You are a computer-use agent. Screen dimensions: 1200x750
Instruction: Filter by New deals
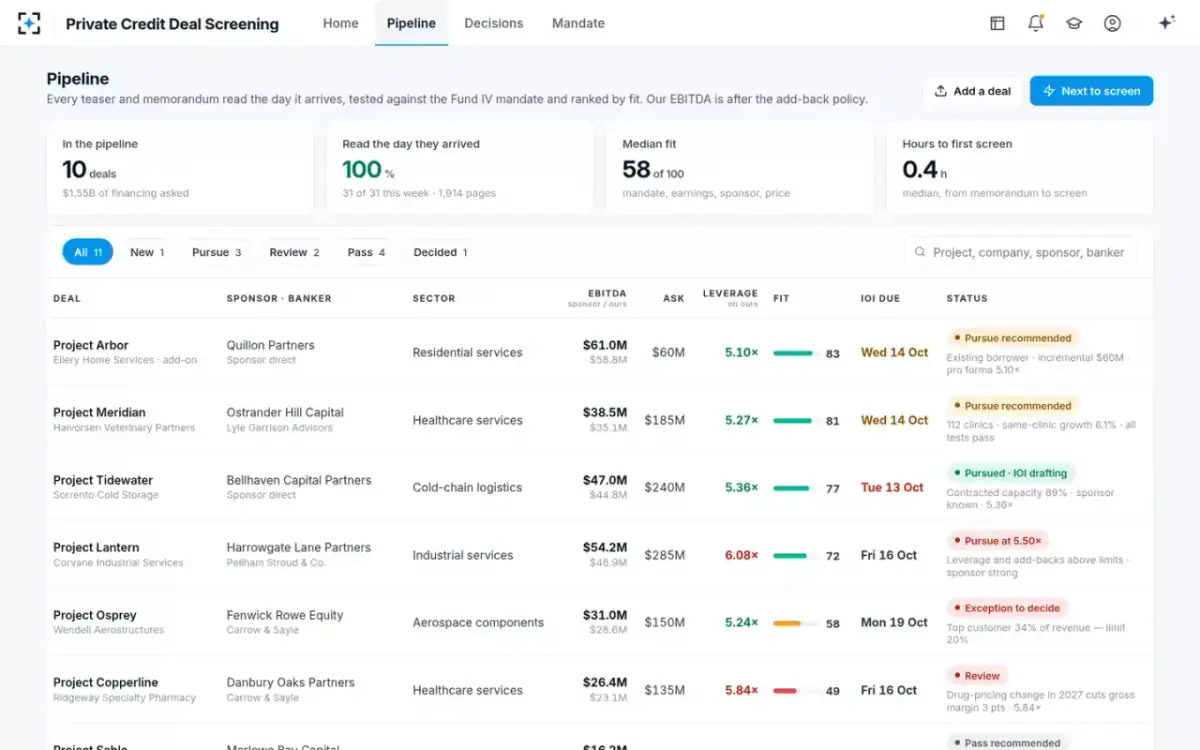click(147, 253)
